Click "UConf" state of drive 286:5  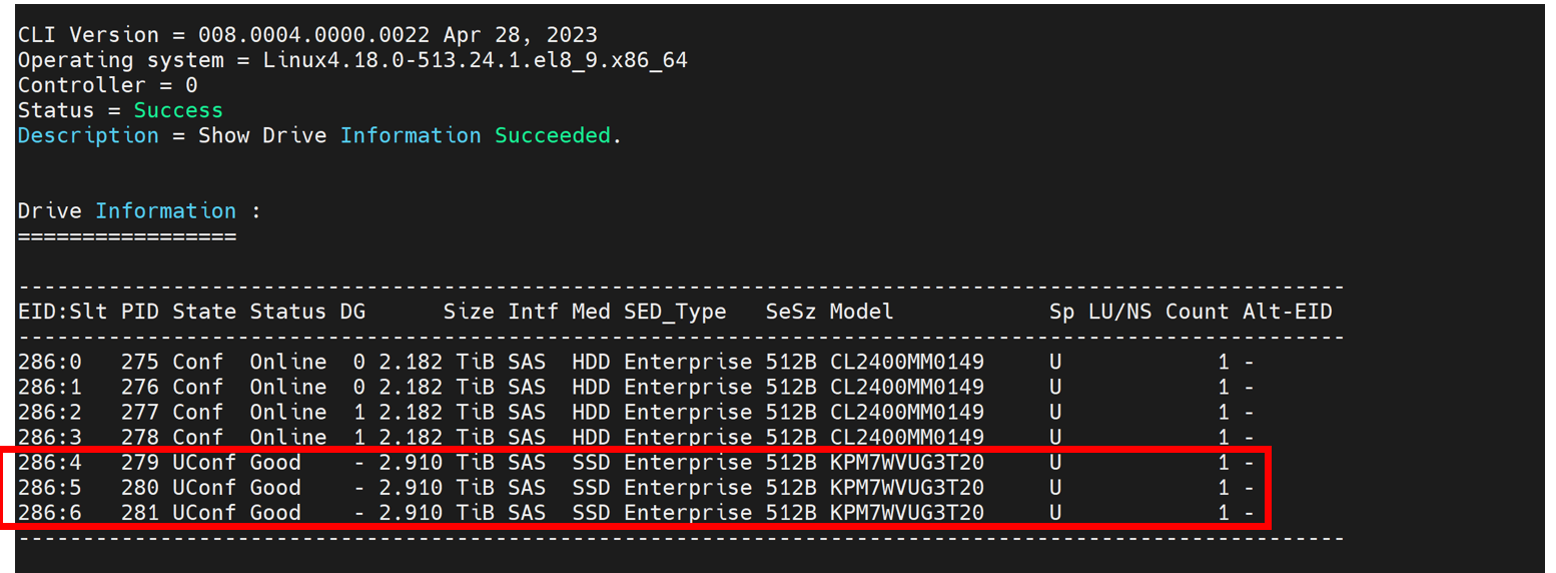[204, 488]
